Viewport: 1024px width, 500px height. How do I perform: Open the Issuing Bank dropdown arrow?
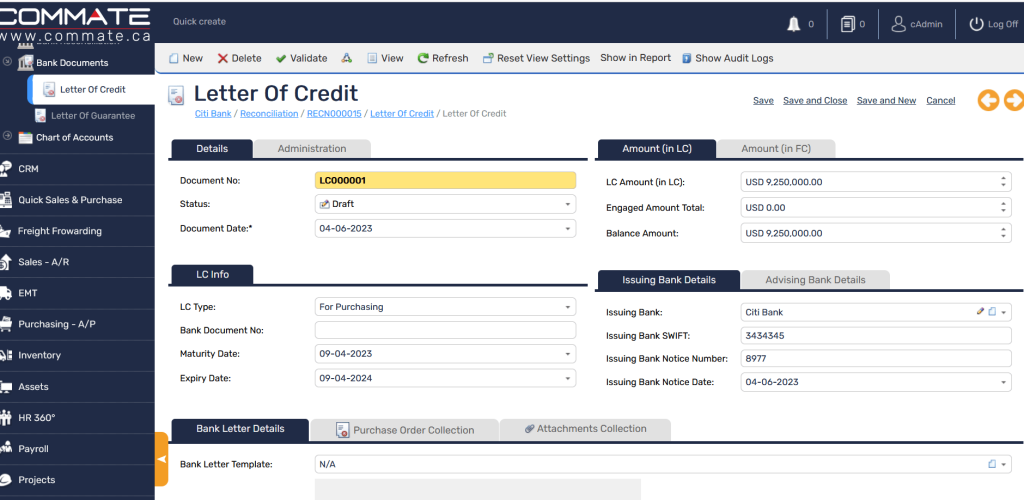coord(1003,312)
